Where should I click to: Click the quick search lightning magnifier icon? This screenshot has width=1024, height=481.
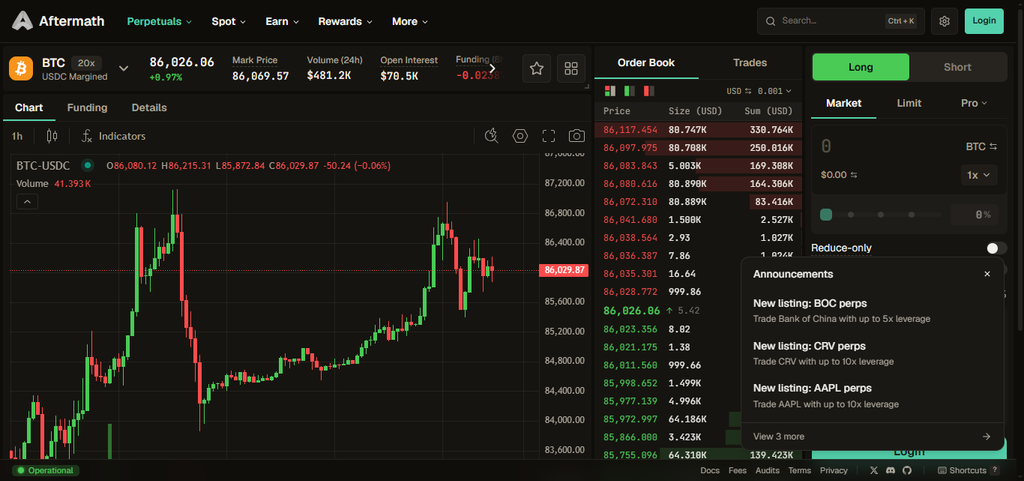coord(492,136)
